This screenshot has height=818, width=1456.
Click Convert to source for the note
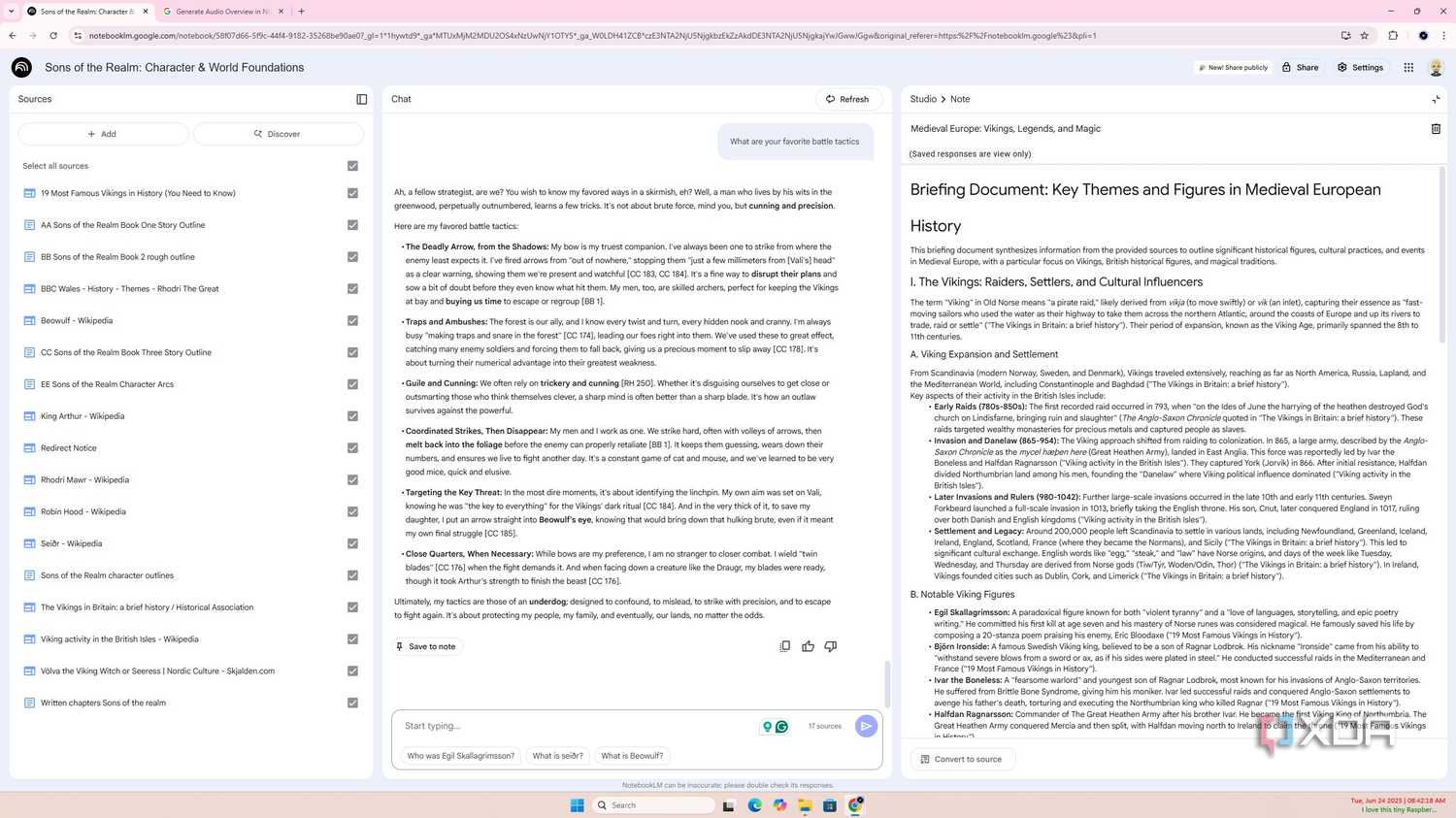point(962,759)
